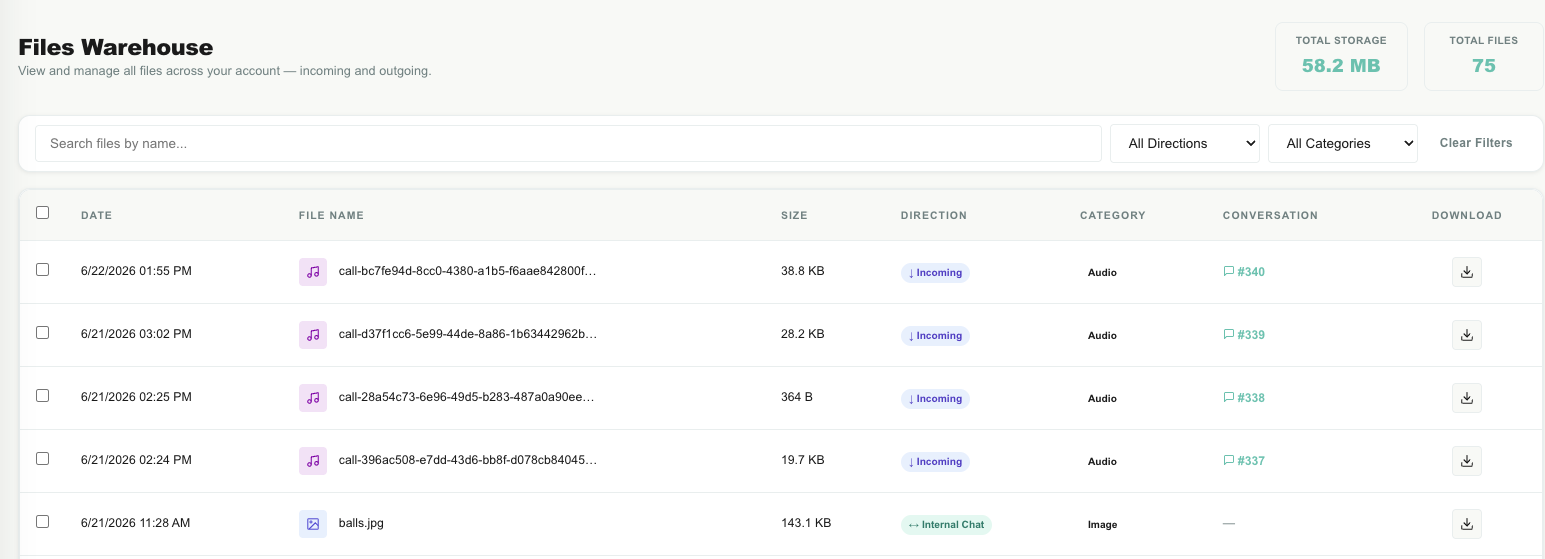Click the 143.1 KB size value
The image size is (1545, 559).
tap(806, 523)
